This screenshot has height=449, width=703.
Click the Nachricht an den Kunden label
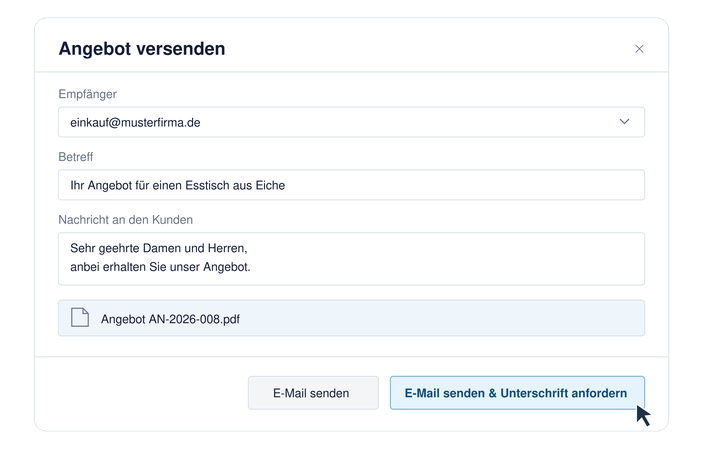tap(126, 220)
